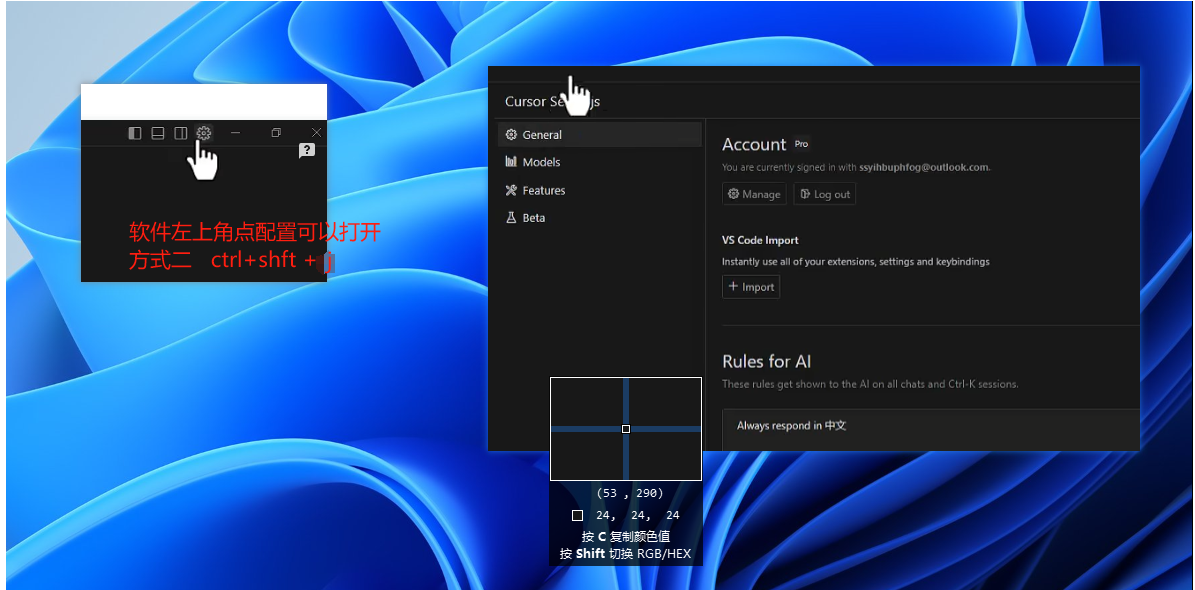Click the Pro badge next to Account
The image size is (1195, 590).
800,143
